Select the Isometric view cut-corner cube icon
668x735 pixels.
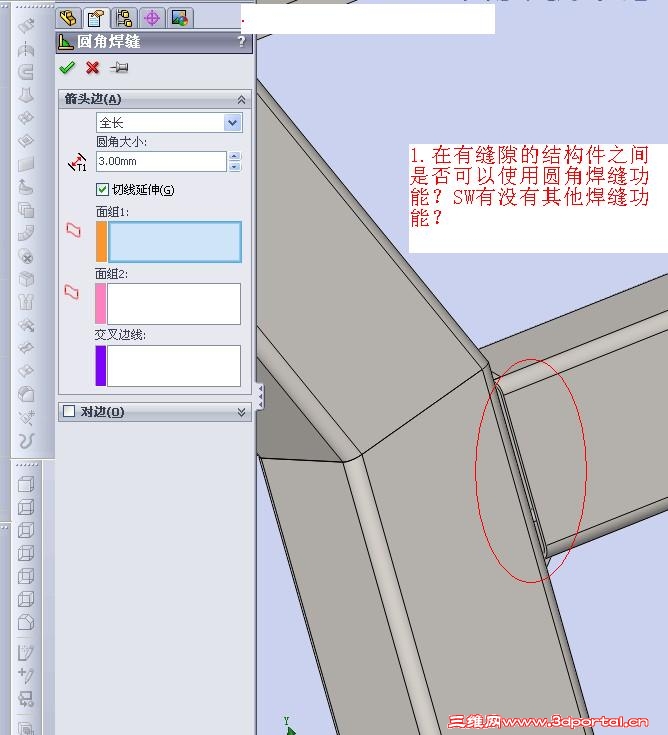(26, 622)
